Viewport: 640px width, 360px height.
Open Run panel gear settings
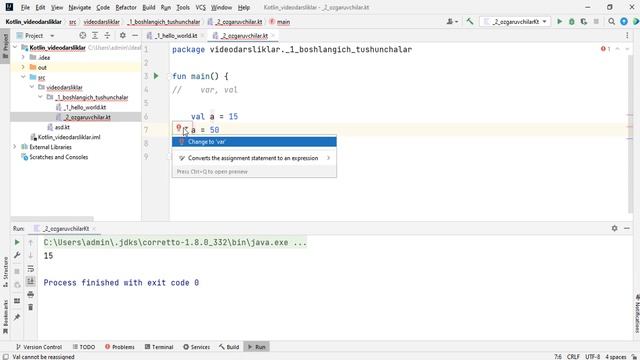click(614, 228)
